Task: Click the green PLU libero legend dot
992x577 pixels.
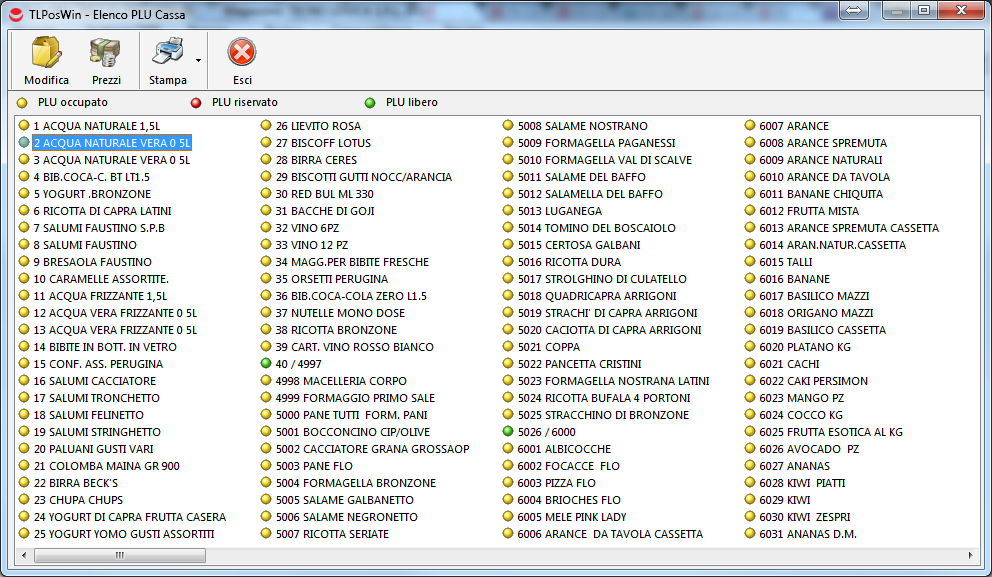Action: [x=371, y=102]
